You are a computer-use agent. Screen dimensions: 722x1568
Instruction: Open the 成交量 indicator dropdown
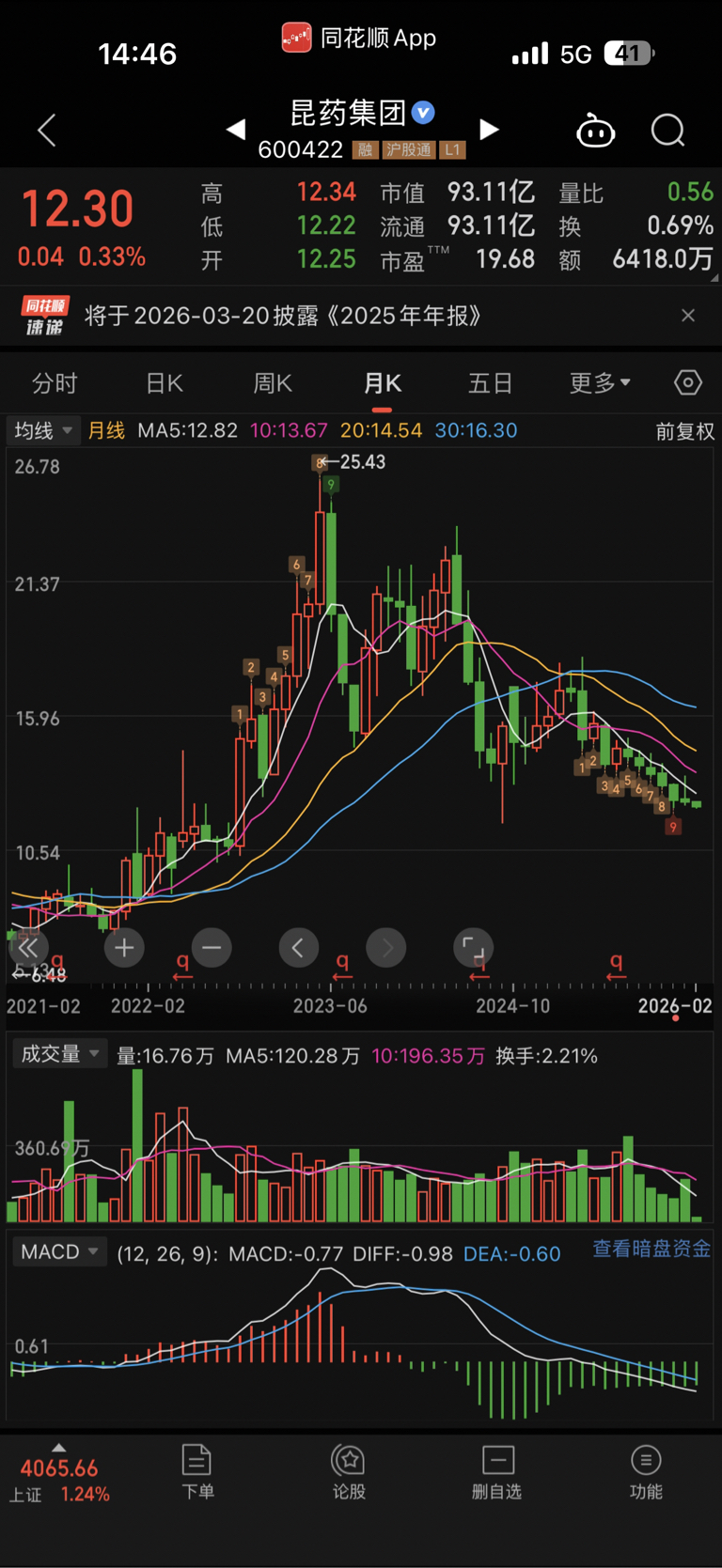[x=58, y=1054]
